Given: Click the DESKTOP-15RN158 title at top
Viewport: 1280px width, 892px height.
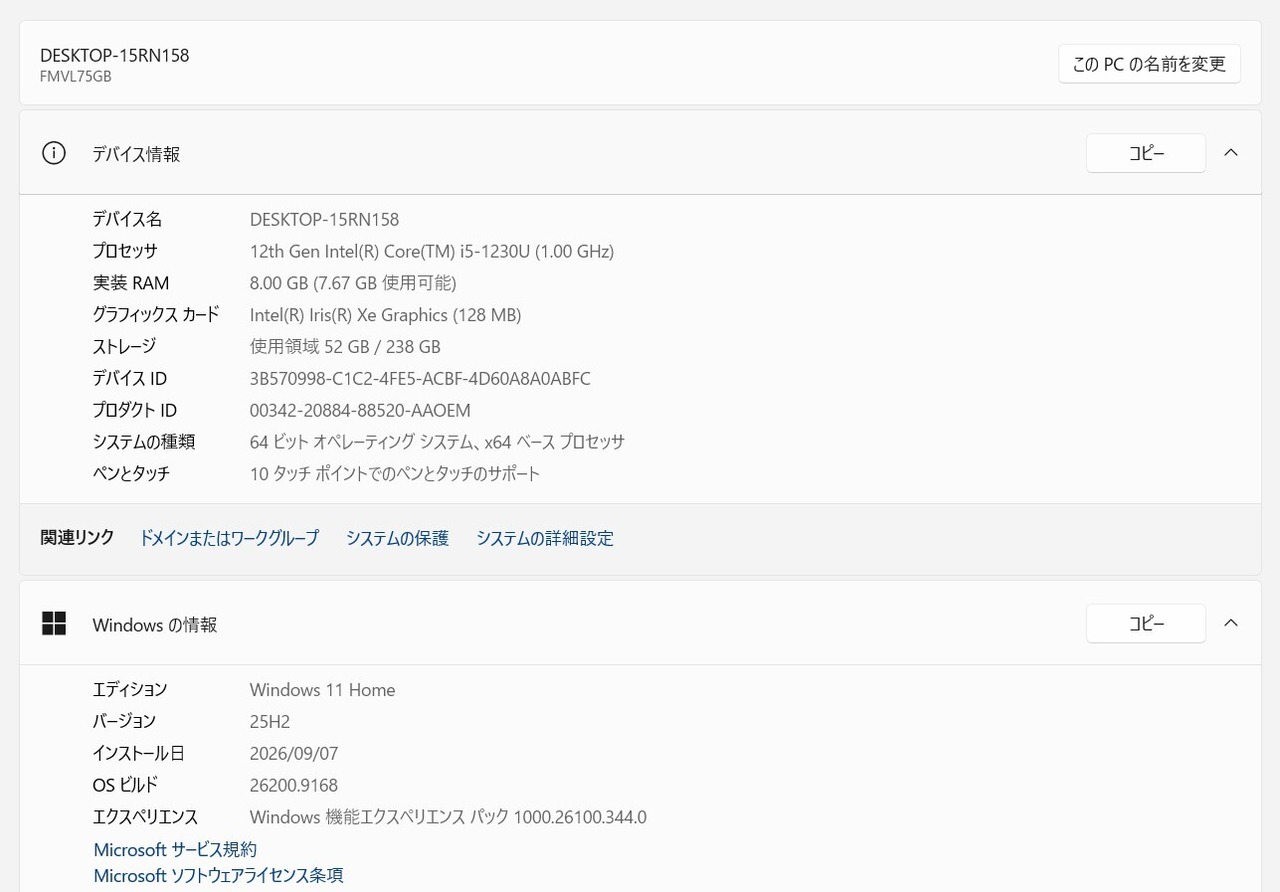Looking at the screenshot, I should [114, 55].
